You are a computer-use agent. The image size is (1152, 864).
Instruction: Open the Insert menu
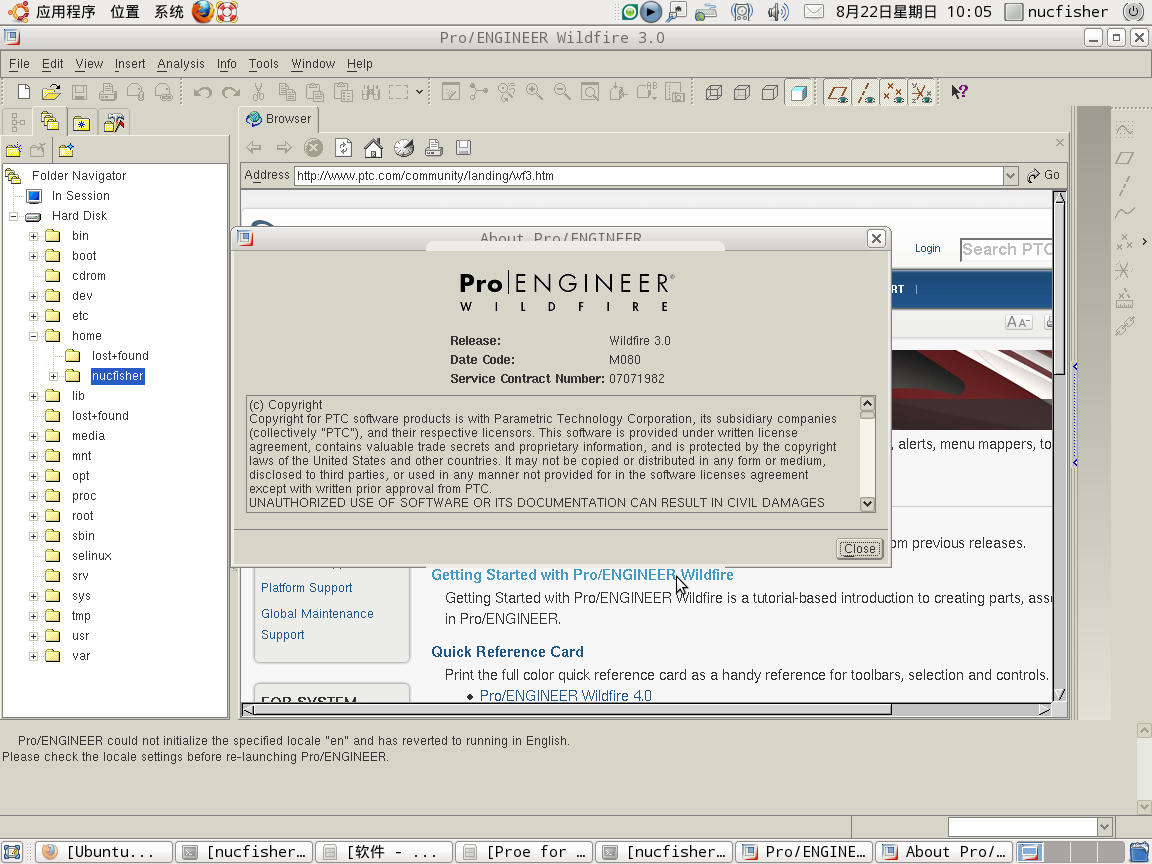[x=130, y=64]
